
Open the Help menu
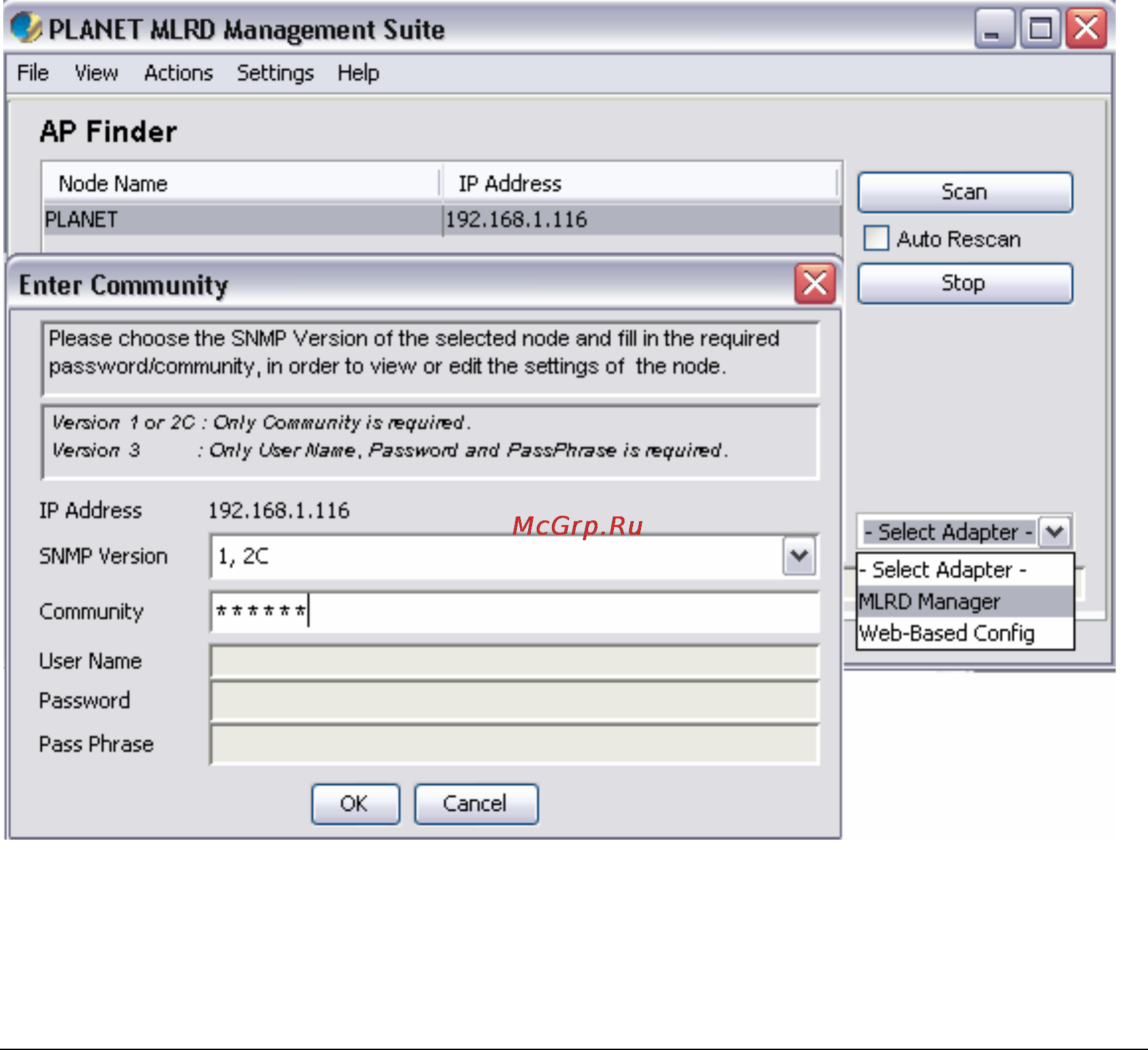click(359, 73)
